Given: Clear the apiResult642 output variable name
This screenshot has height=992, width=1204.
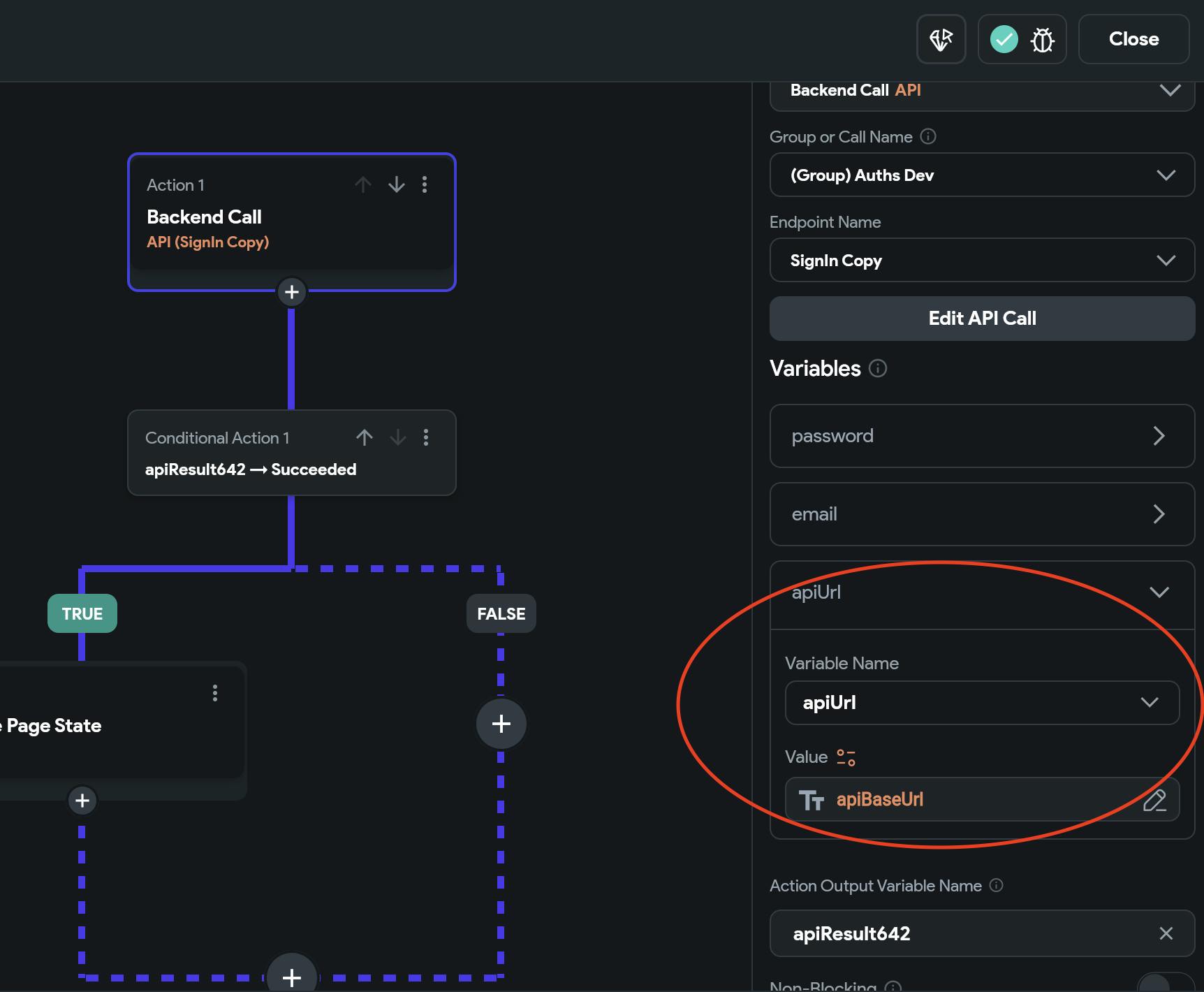Looking at the screenshot, I should (1166, 933).
